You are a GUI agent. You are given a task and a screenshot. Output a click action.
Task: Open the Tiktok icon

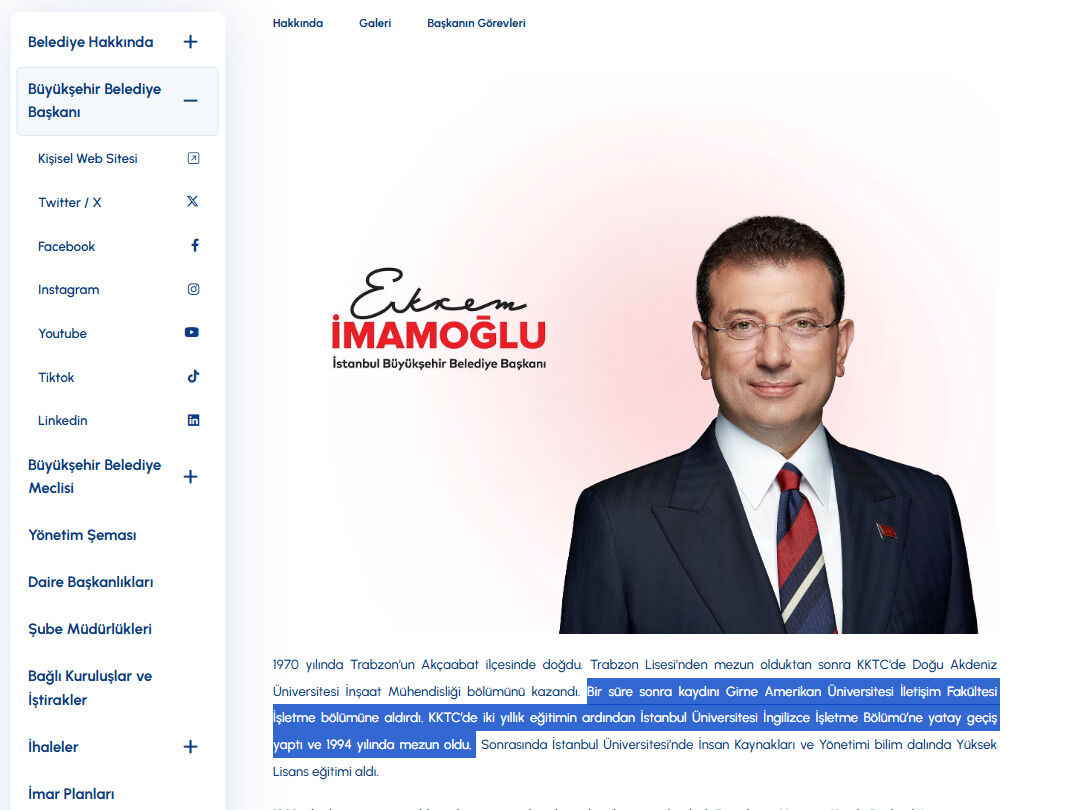coord(192,377)
